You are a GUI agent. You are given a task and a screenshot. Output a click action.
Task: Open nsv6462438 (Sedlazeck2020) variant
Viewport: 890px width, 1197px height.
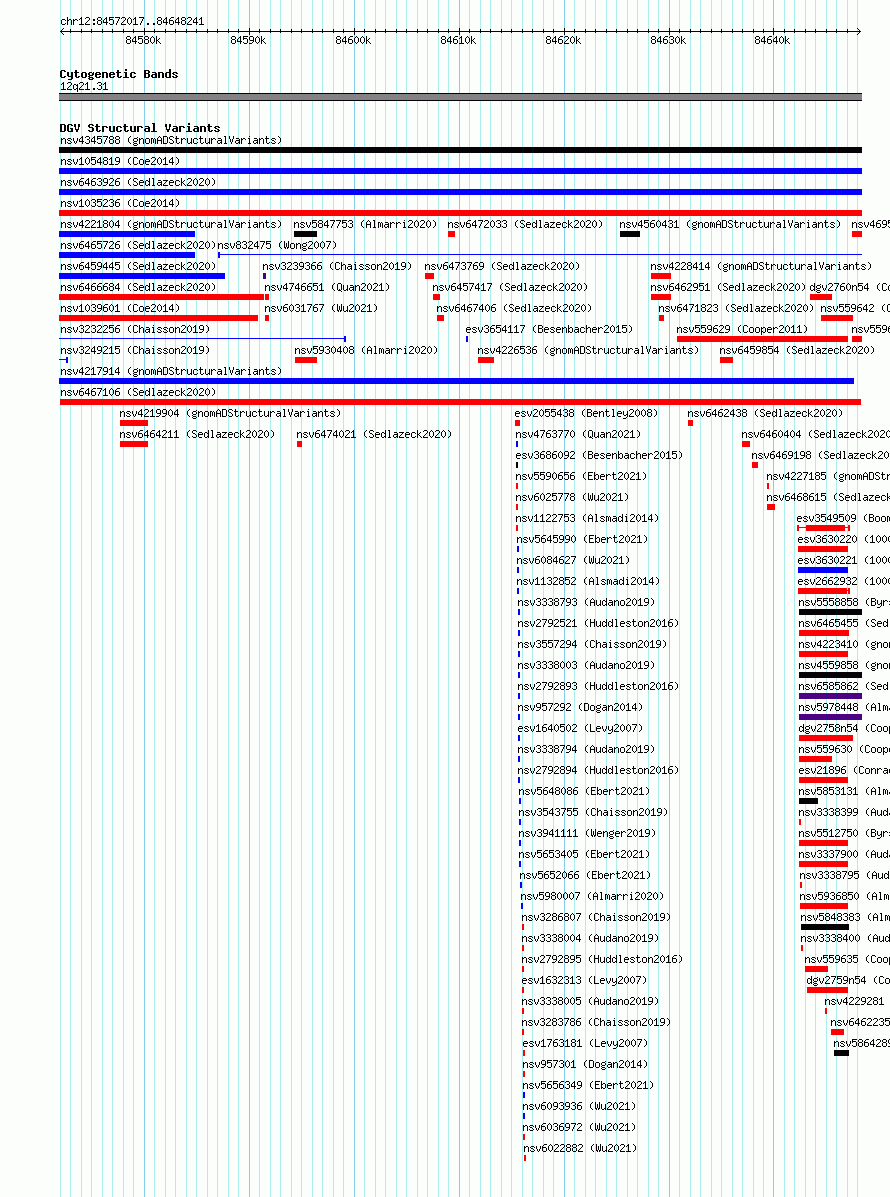[766, 413]
